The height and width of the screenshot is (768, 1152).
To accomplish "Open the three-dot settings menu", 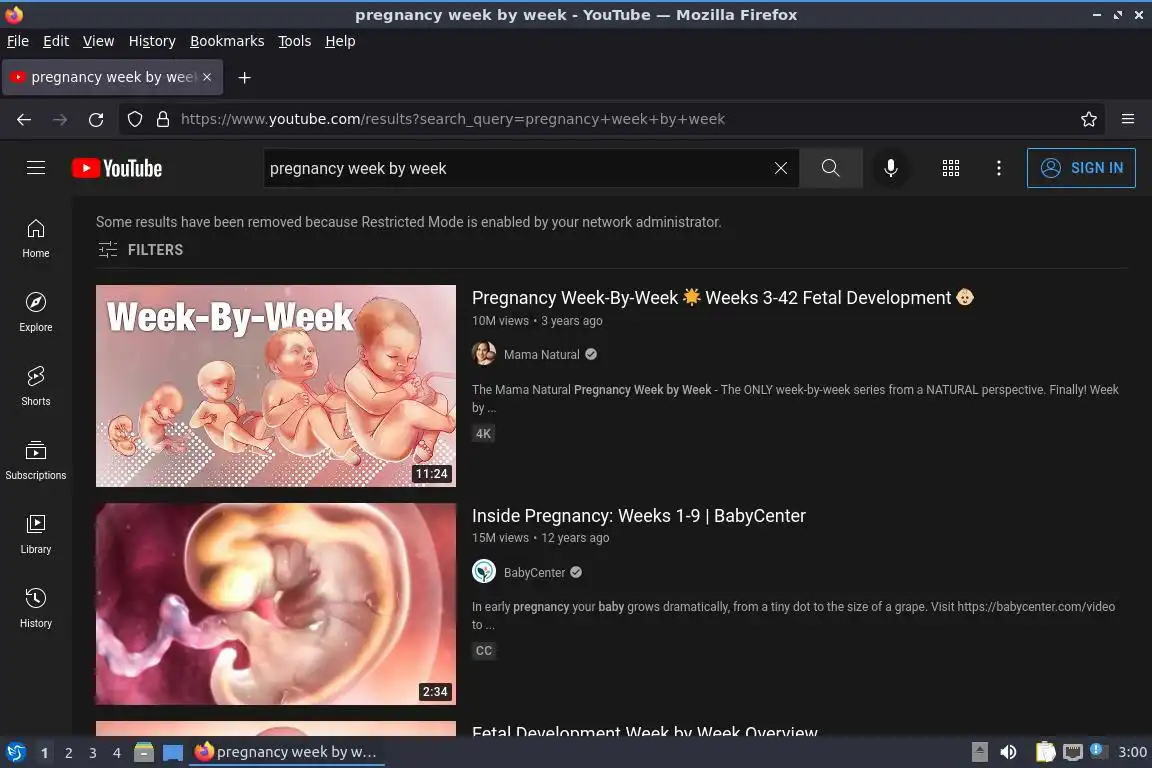I will click(x=998, y=168).
